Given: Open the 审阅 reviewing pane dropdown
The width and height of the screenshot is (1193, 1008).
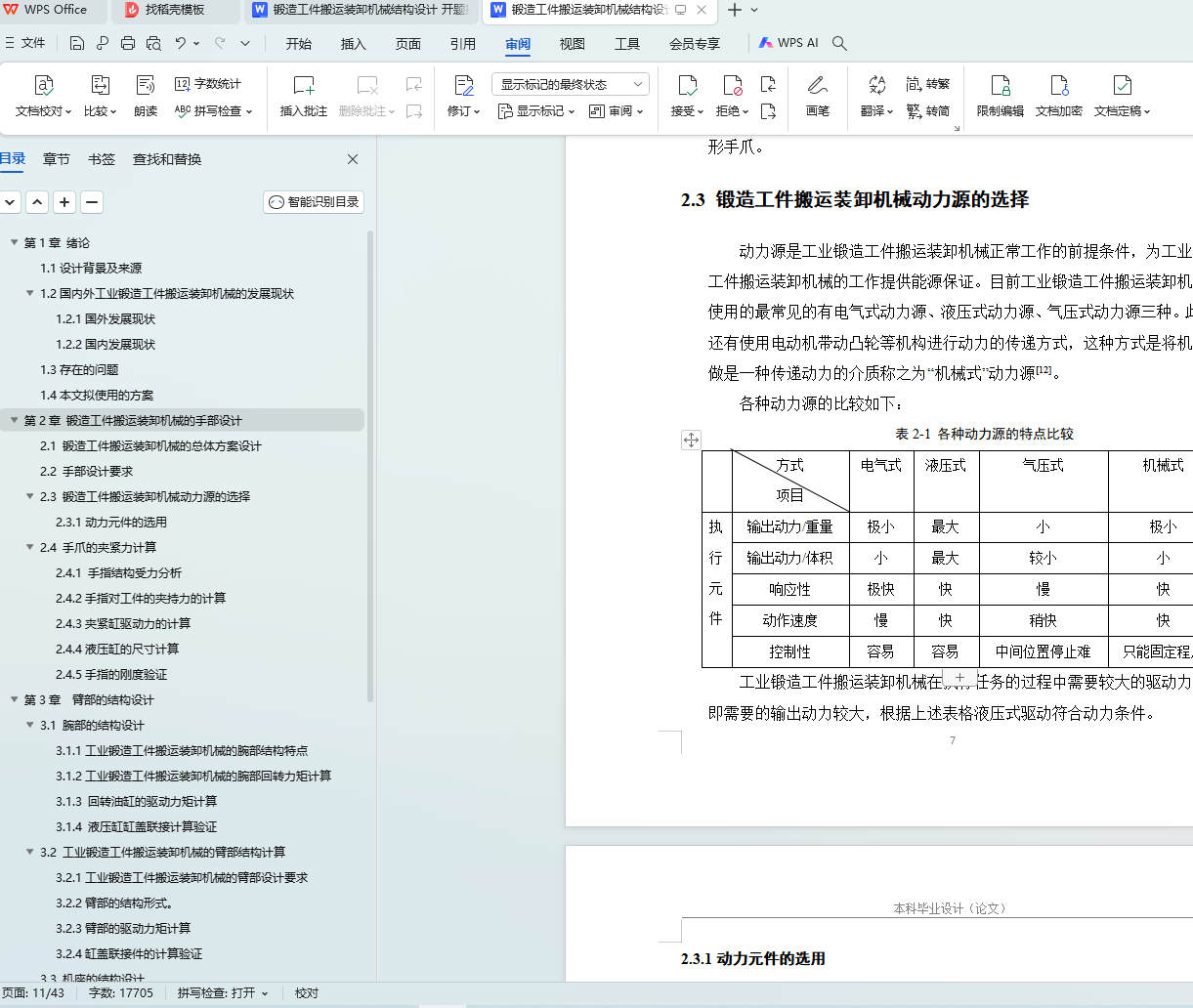Looking at the screenshot, I should 617,111.
